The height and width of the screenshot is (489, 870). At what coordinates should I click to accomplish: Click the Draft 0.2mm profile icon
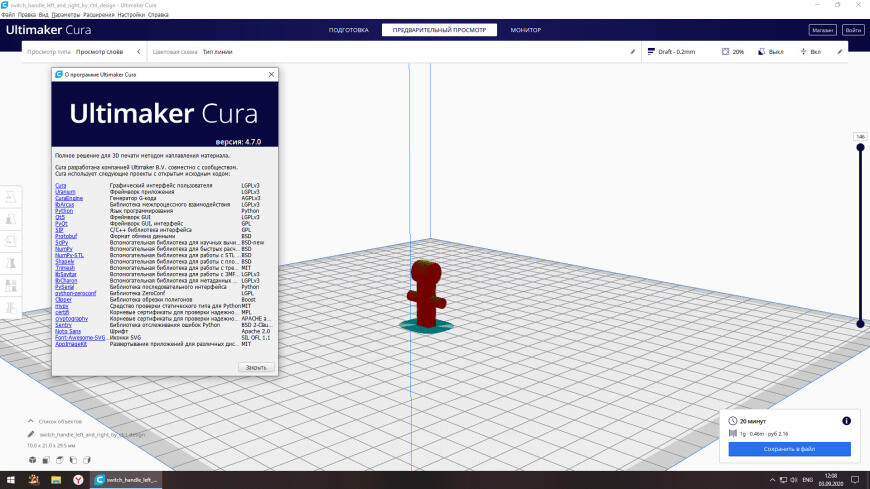(651, 52)
